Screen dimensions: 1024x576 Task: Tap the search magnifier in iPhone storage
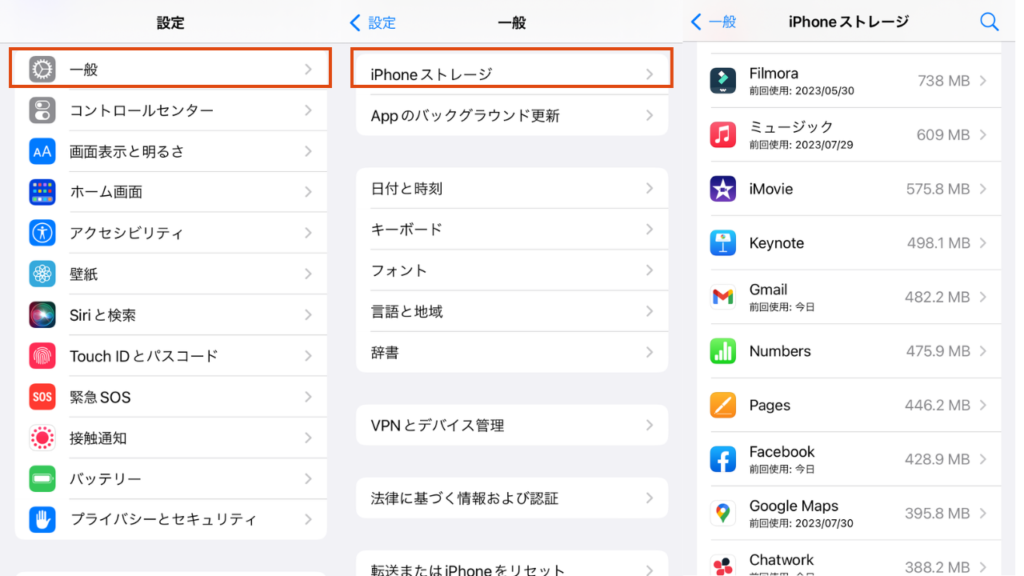click(x=989, y=22)
